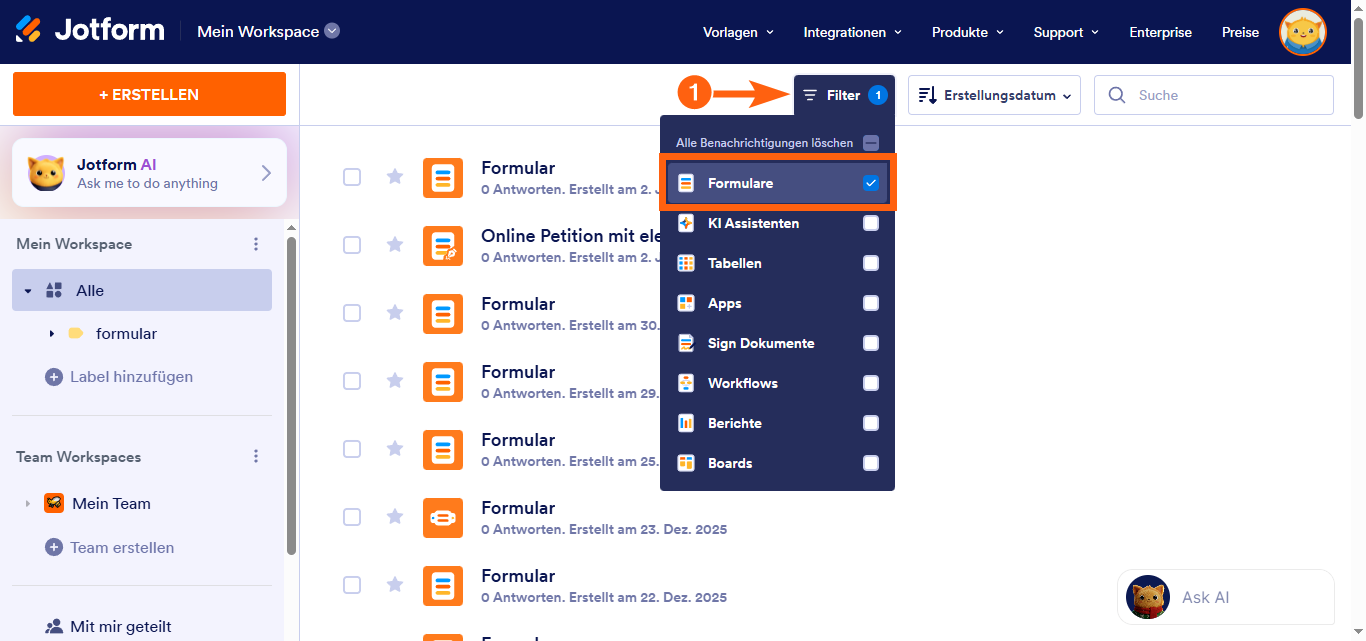Open the Vorlagen dropdown menu

pos(739,32)
